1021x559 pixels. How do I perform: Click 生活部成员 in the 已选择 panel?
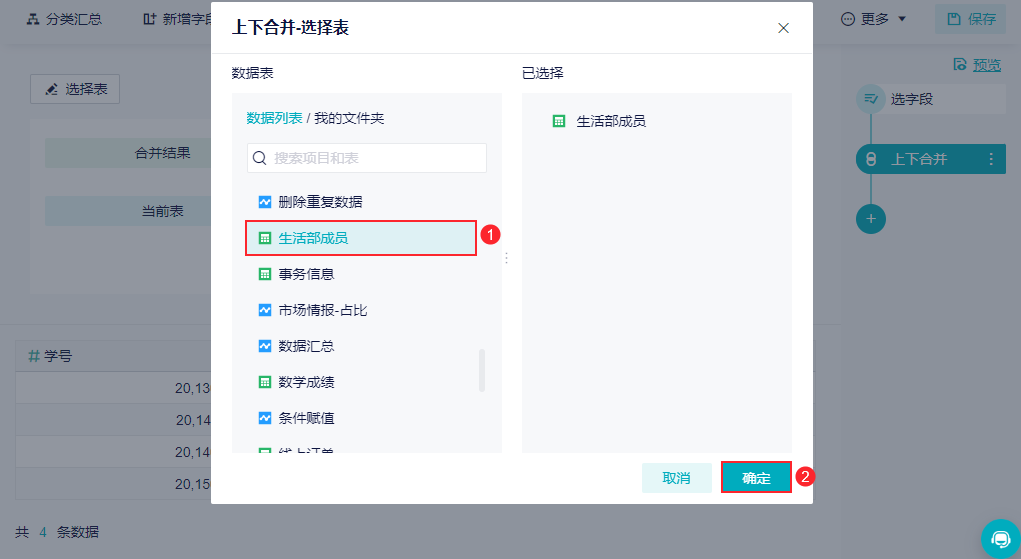click(610, 121)
